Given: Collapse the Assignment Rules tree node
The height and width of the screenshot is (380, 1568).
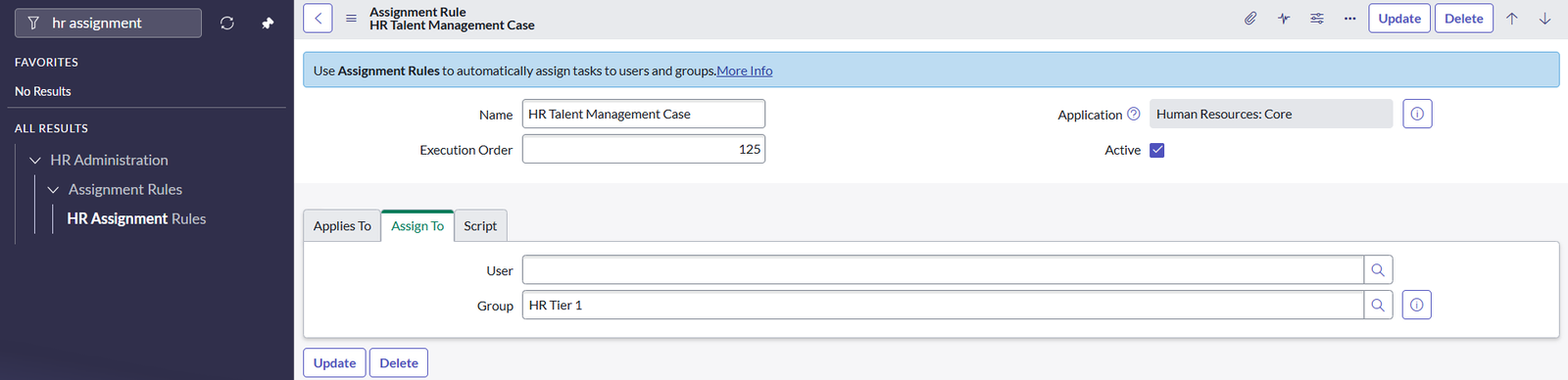Looking at the screenshot, I should pyautogui.click(x=53, y=189).
